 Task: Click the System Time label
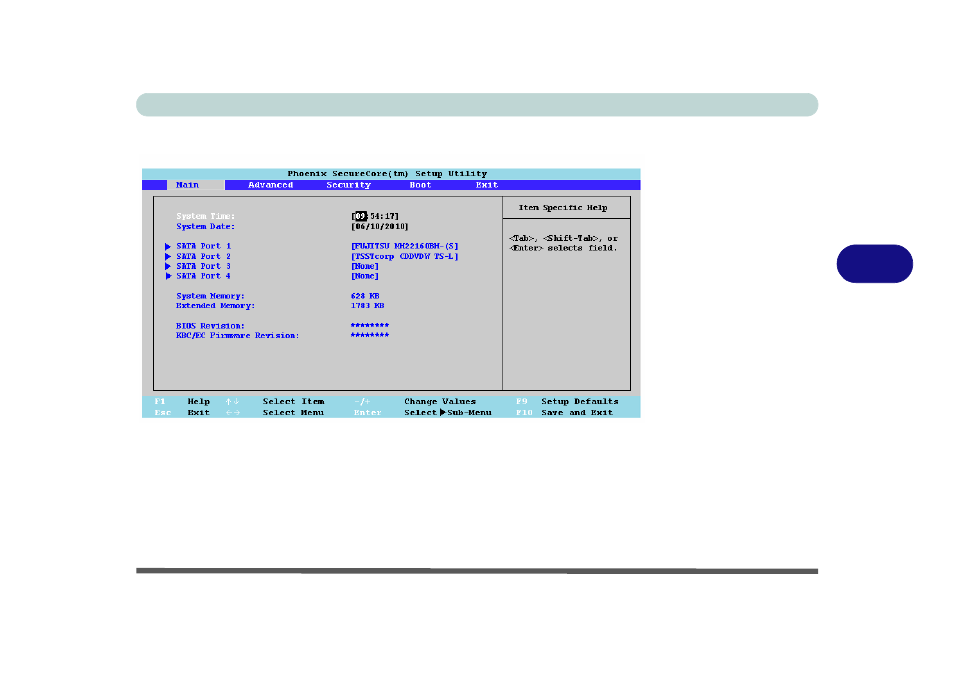pos(205,216)
